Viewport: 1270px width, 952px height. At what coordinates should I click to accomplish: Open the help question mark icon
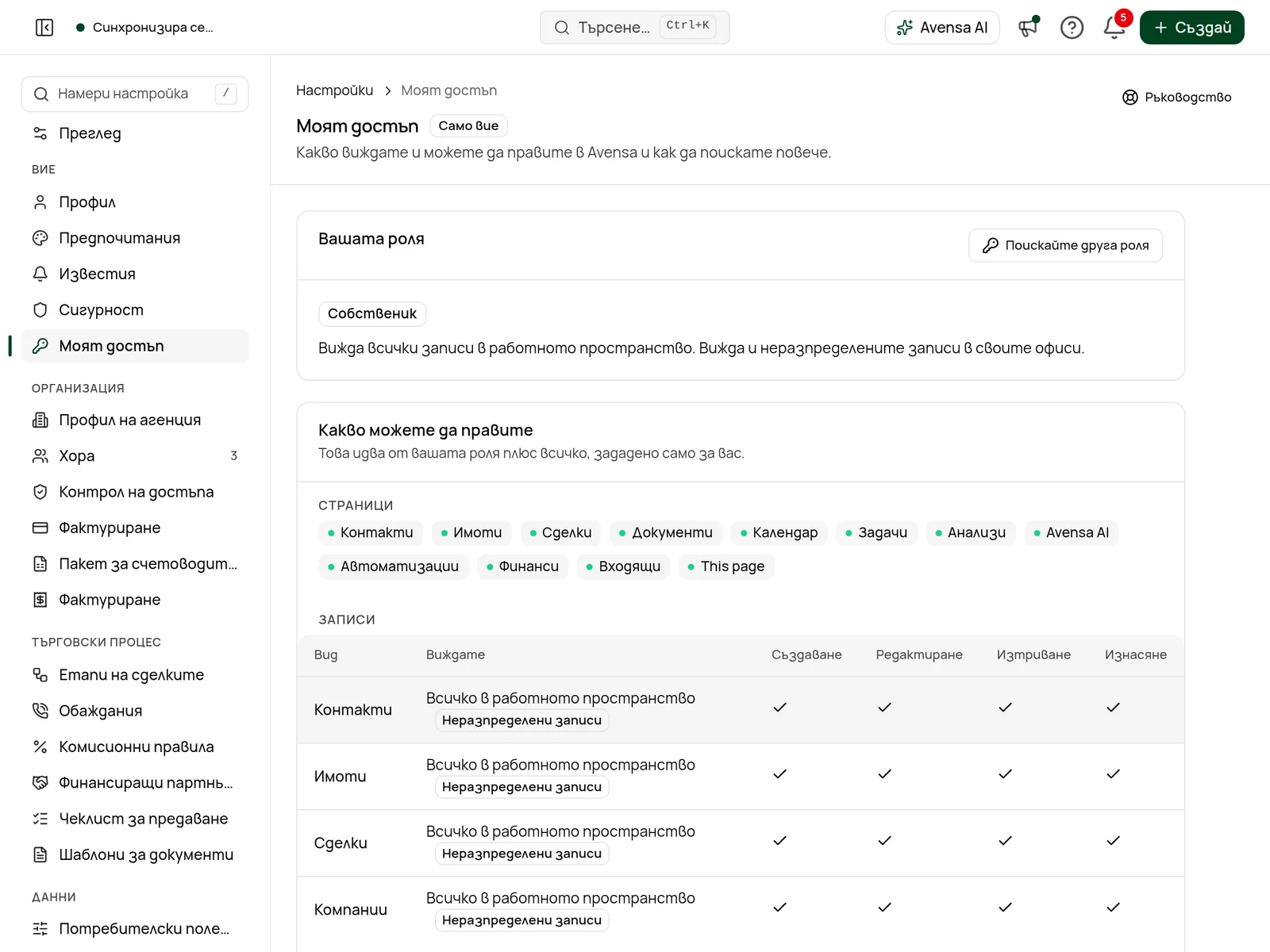(x=1072, y=28)
